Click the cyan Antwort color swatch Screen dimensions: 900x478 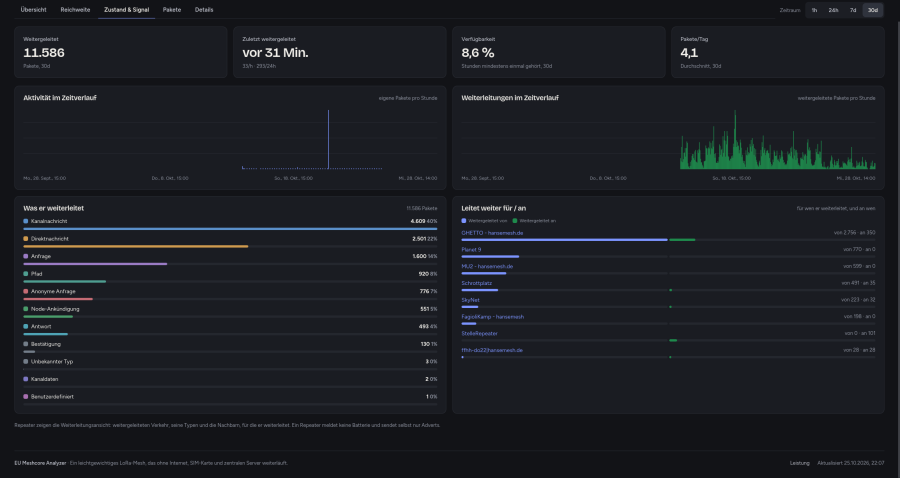click(26, 327)
